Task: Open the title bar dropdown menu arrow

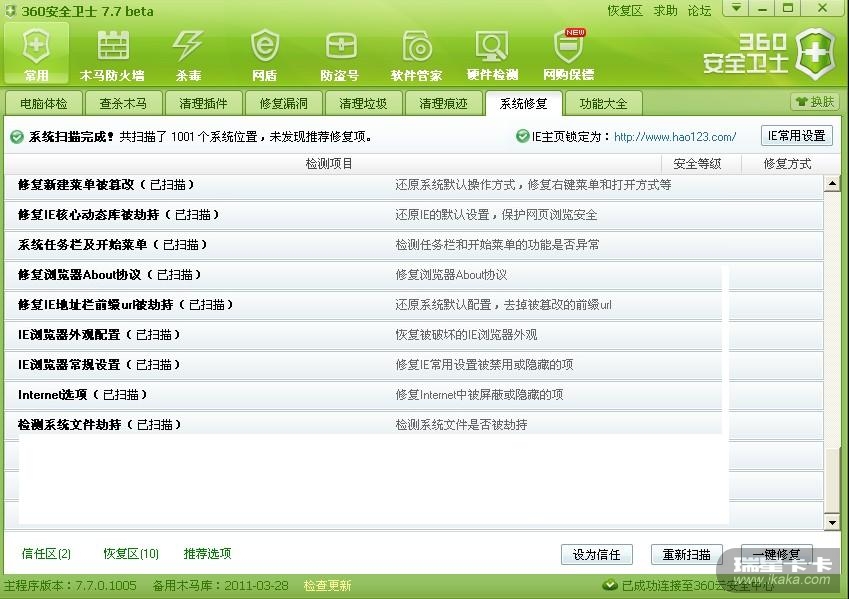Action: point(736,9)
